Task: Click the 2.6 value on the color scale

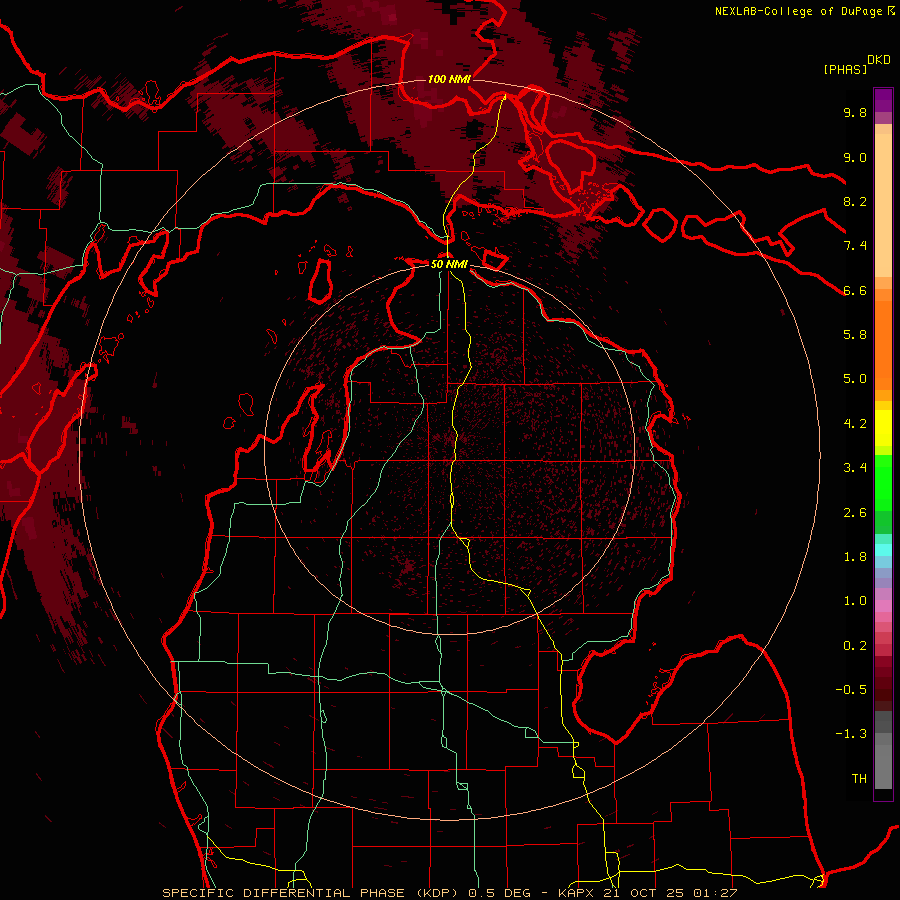Action: 855,513
